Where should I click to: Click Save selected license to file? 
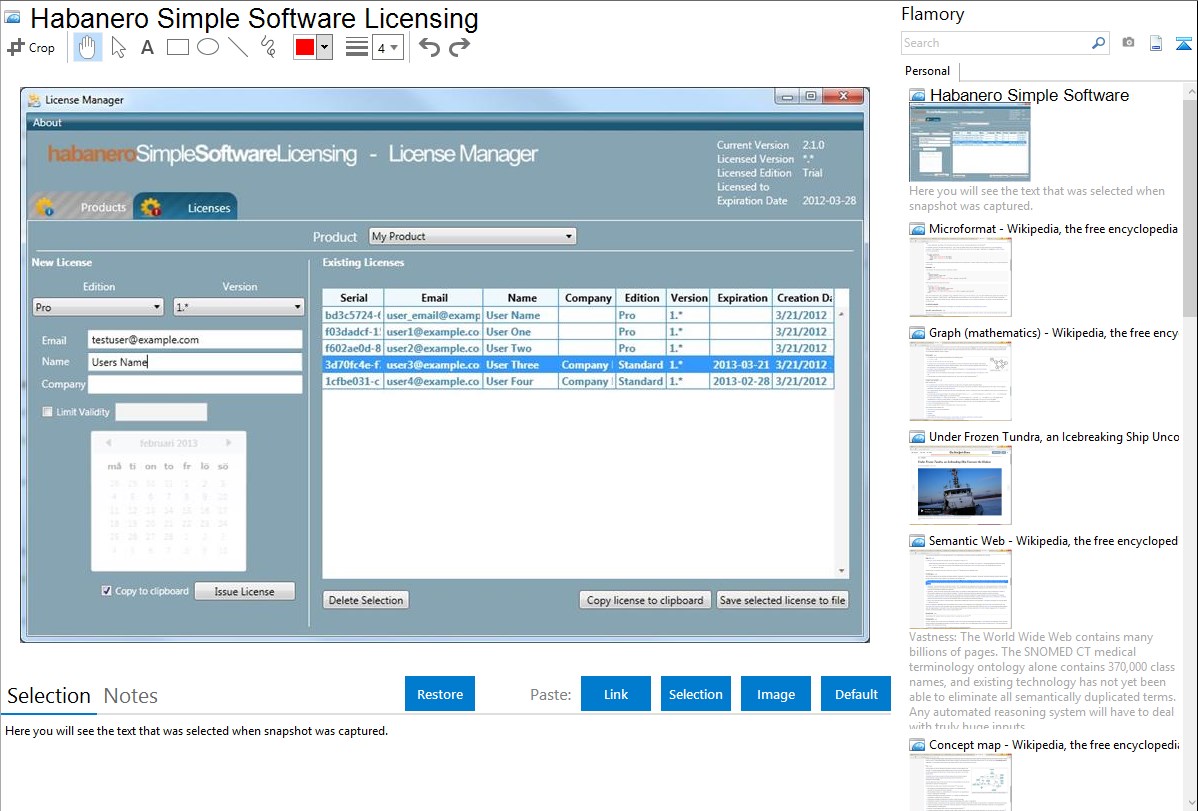pyautogui.click(x=782, y=600)
